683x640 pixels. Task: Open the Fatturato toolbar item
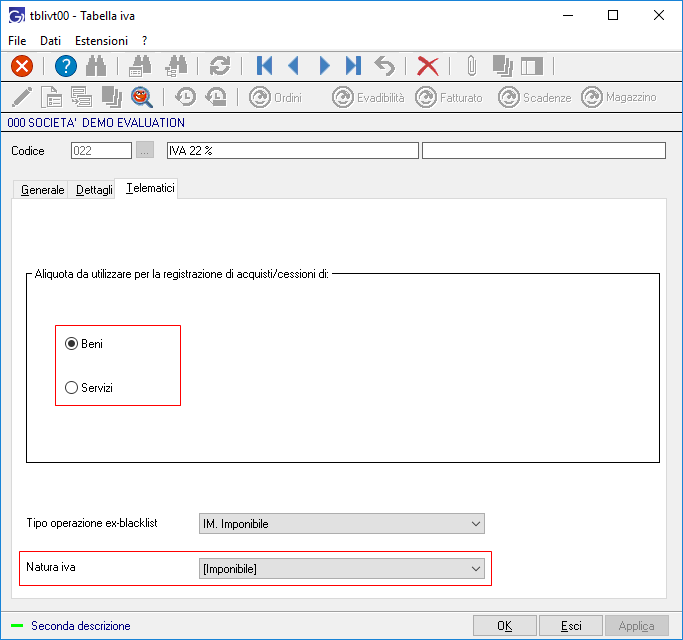[x=449, y=97]
